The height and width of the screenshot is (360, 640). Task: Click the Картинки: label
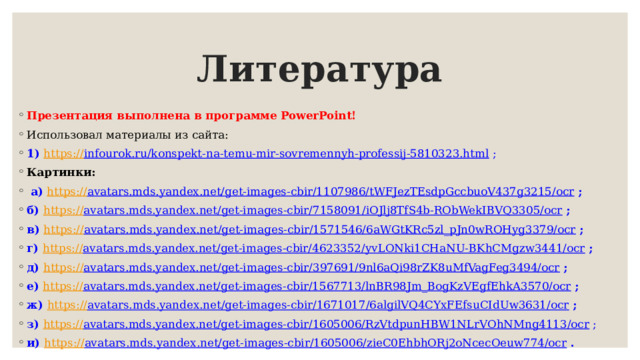click(x=61, y=172)
